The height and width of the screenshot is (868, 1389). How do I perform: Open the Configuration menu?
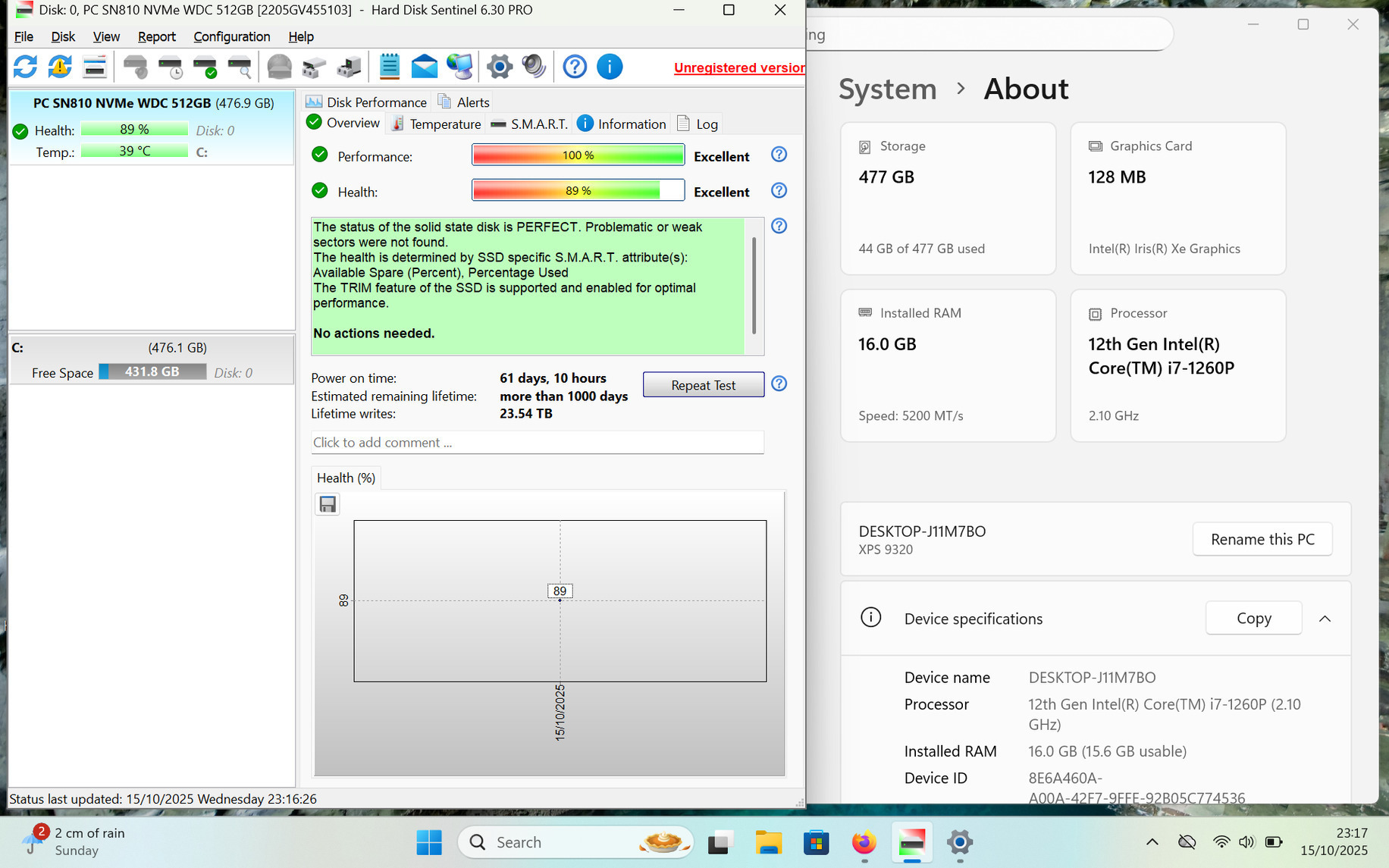pos(232,36)
